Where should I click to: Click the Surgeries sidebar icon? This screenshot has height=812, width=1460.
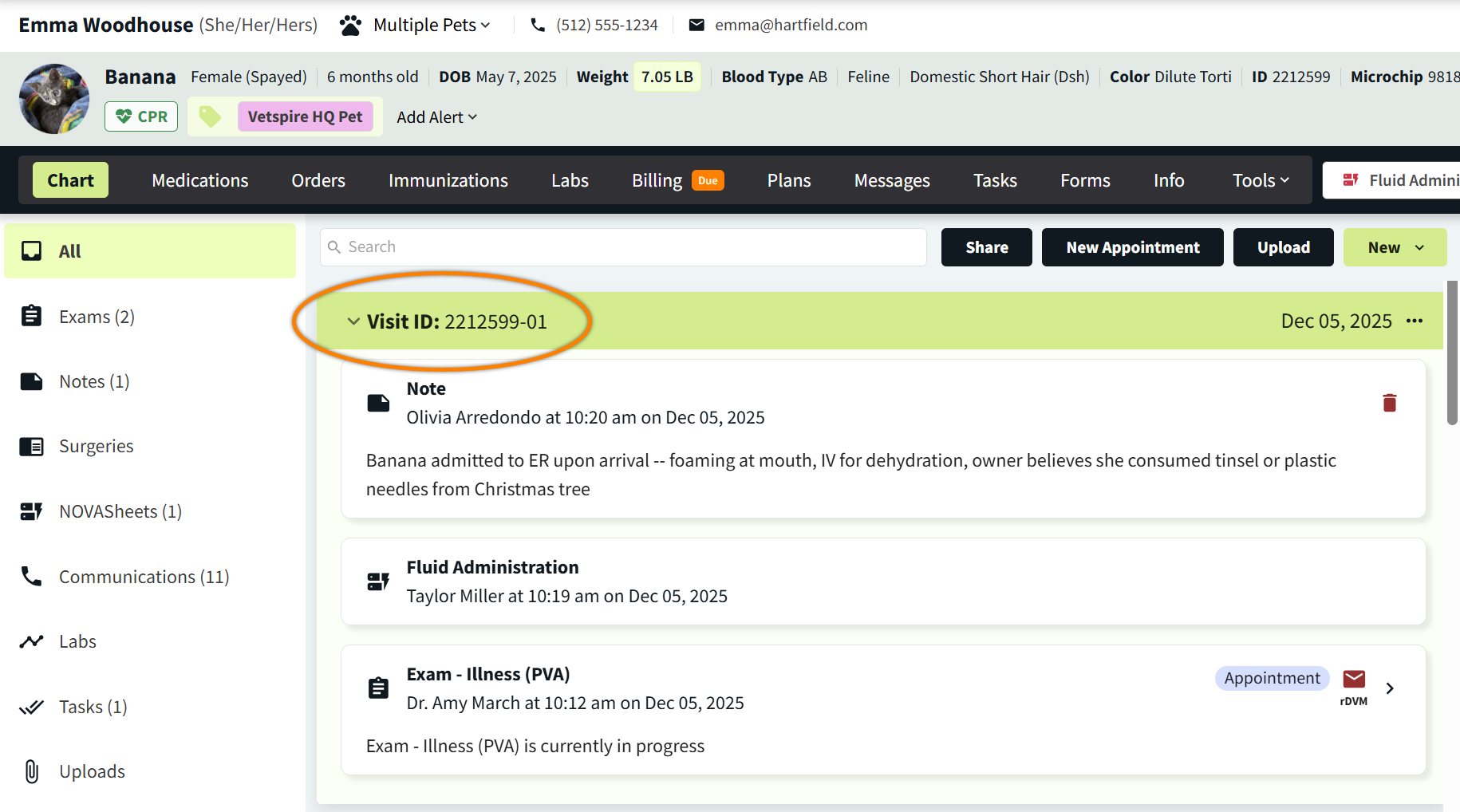32,446
